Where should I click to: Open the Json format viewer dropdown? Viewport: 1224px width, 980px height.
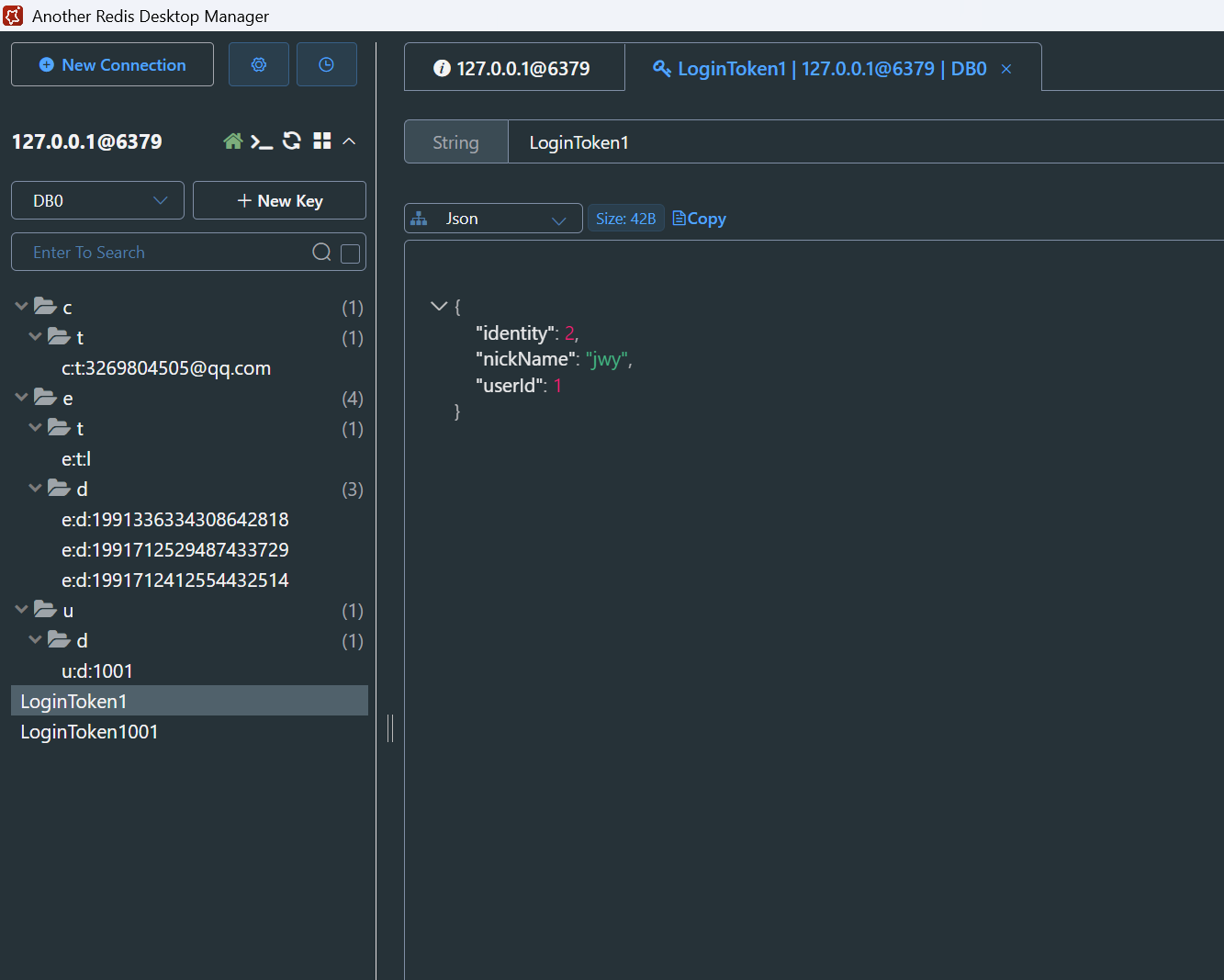[493, 219]
